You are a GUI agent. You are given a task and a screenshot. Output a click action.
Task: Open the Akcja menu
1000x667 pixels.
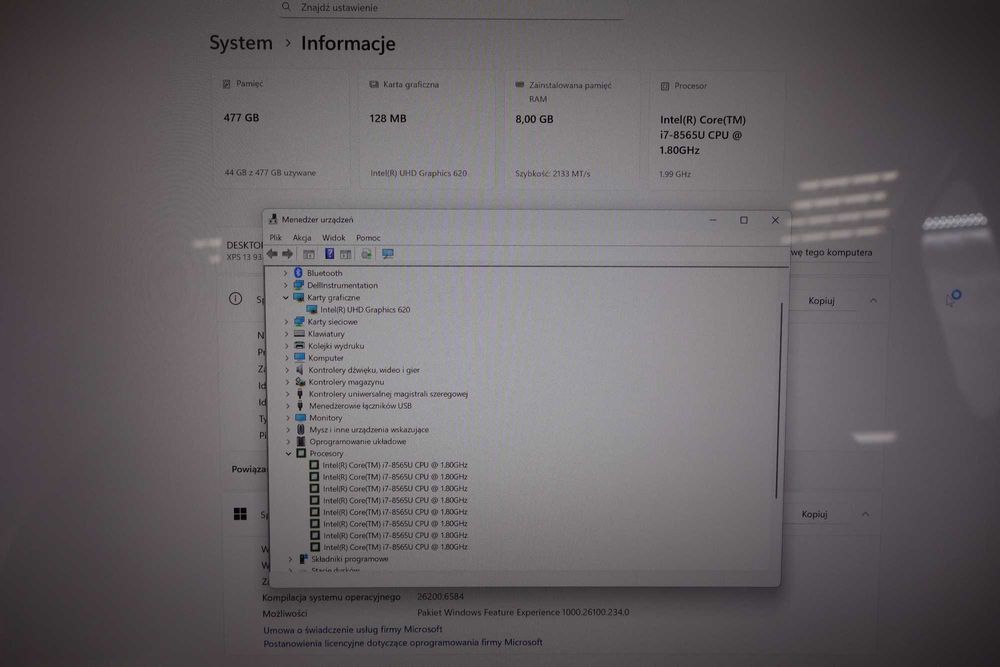302,237
